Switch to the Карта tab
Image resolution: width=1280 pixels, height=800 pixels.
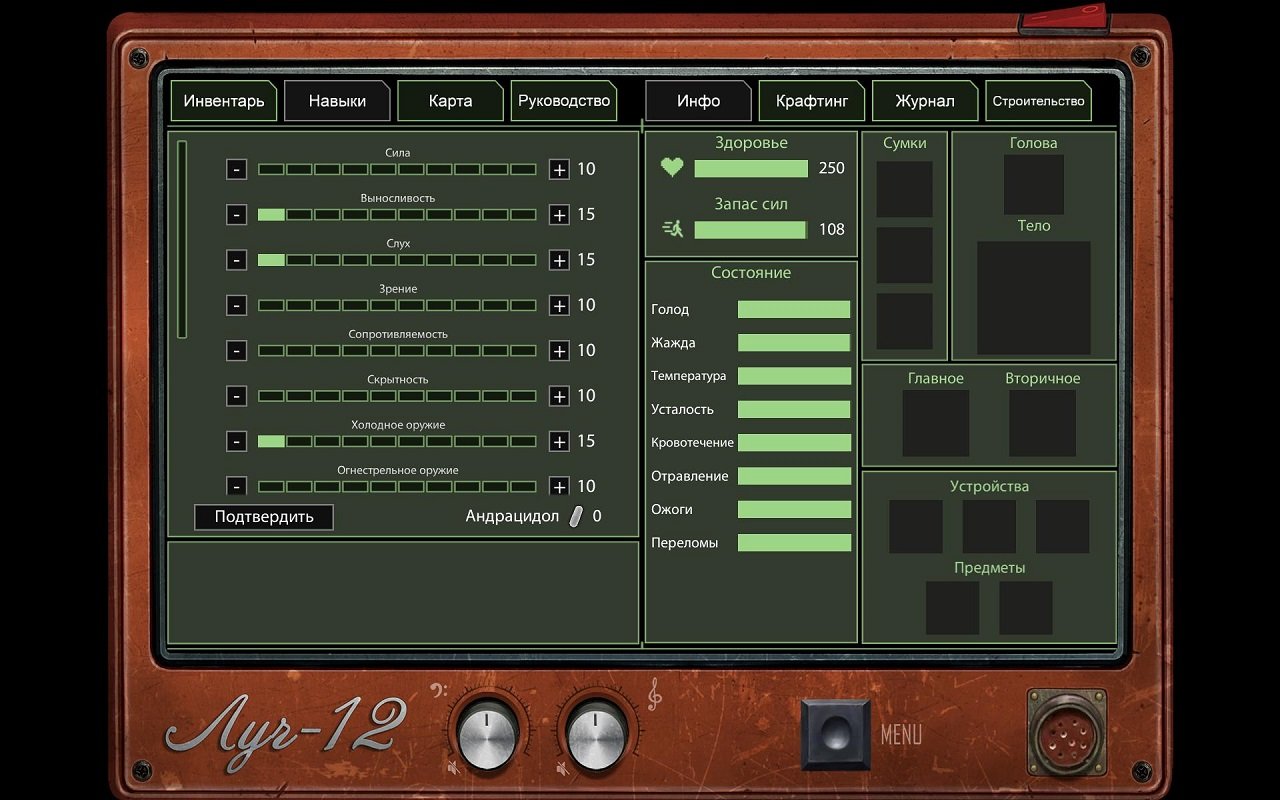pyautogui.click(x=450, y=101)
